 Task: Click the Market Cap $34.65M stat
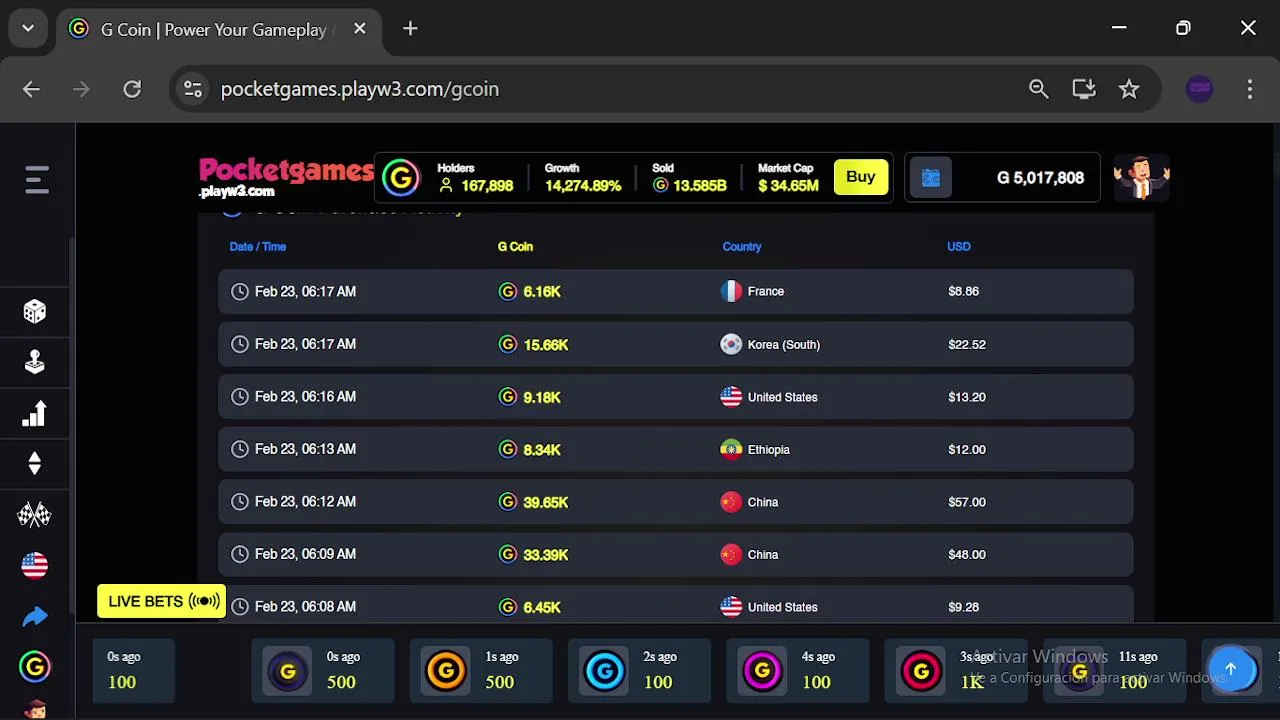click(788, 178)
